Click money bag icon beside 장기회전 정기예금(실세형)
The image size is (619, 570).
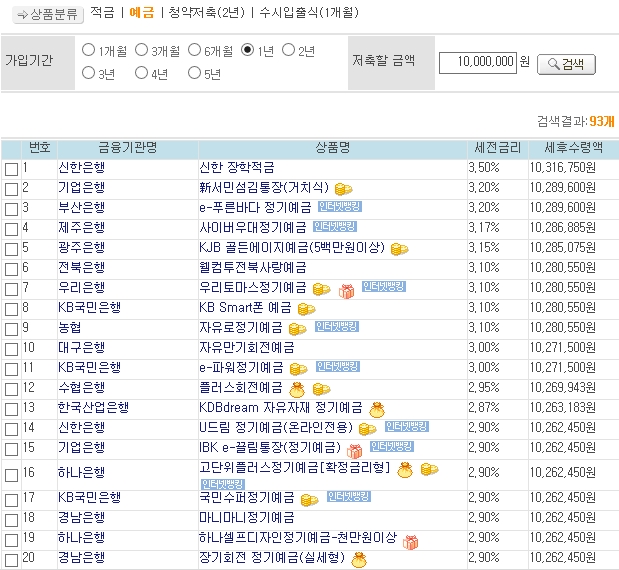click(x=359, y=560)
